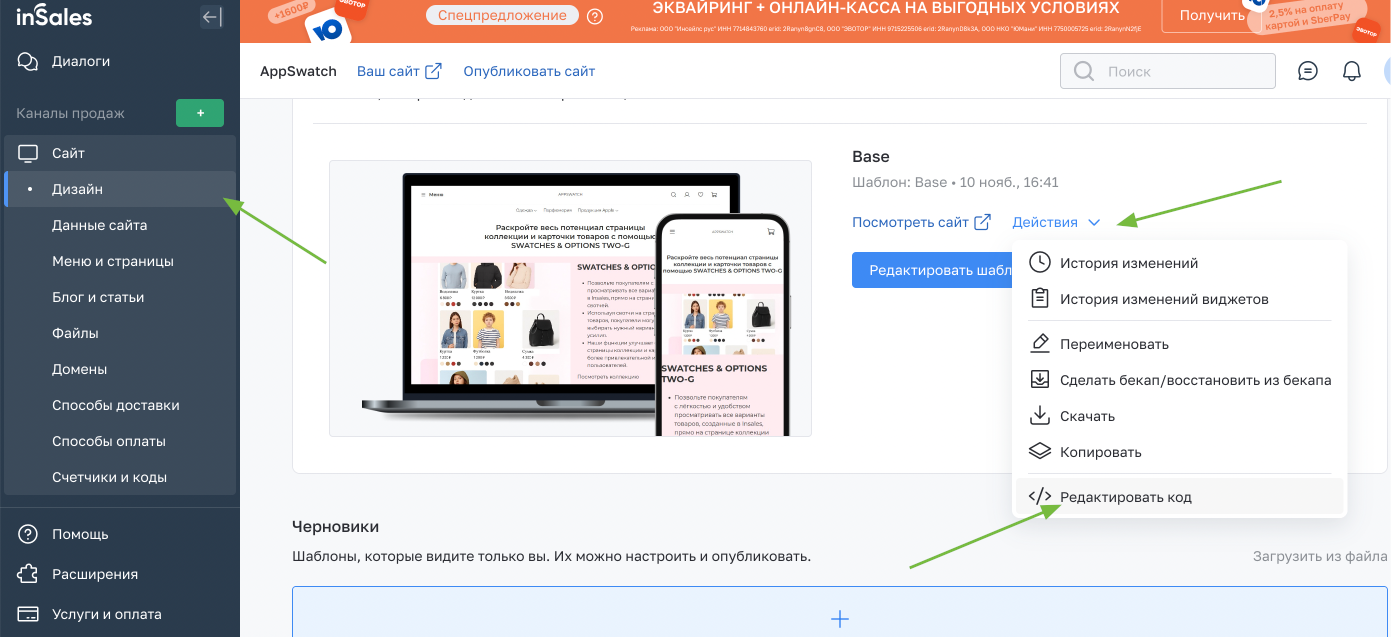This screenshot has width=1391, height=637.
Task: Collapse the Сайт sidebar section
Action: (x=68, y=153)
